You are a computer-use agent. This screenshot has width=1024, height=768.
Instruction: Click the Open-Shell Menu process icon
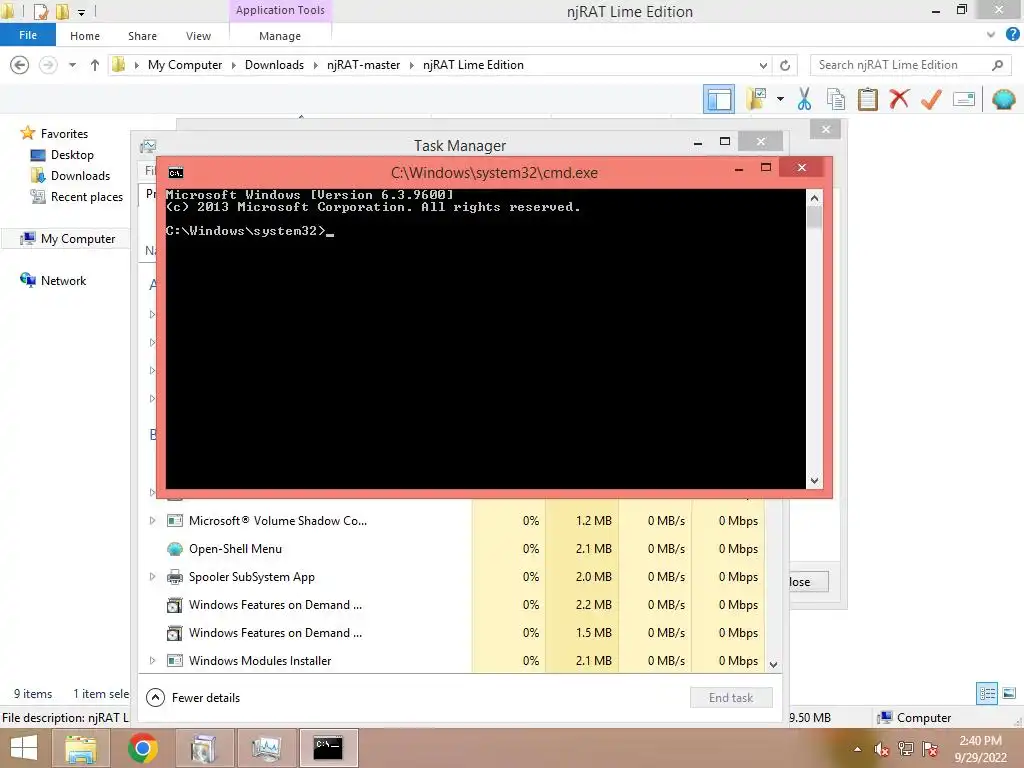point(174,549)
